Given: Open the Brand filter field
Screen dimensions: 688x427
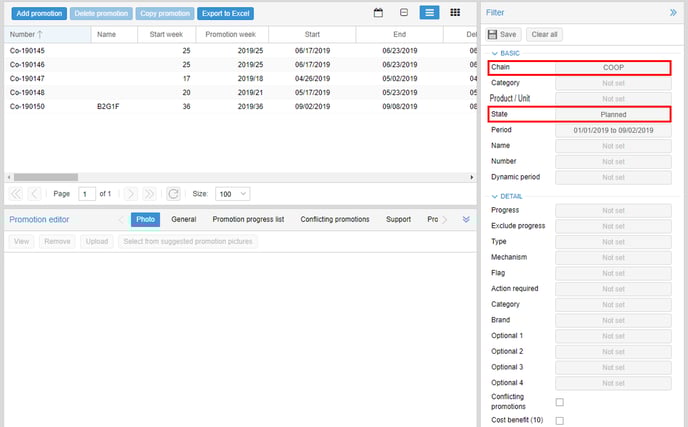Looking at the screenshot, I should coord(613,320).
